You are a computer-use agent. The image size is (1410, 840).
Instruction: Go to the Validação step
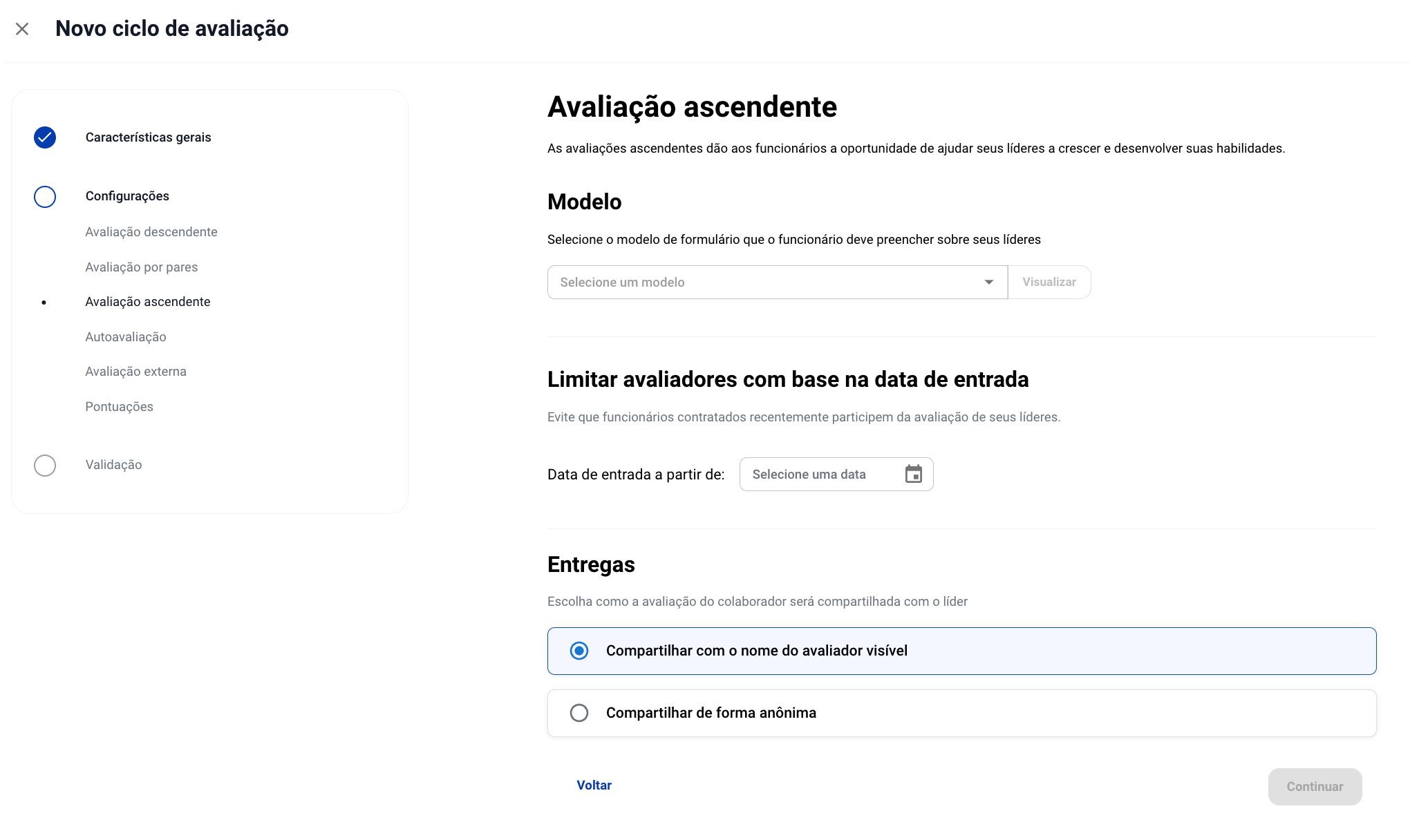(114, 465)
